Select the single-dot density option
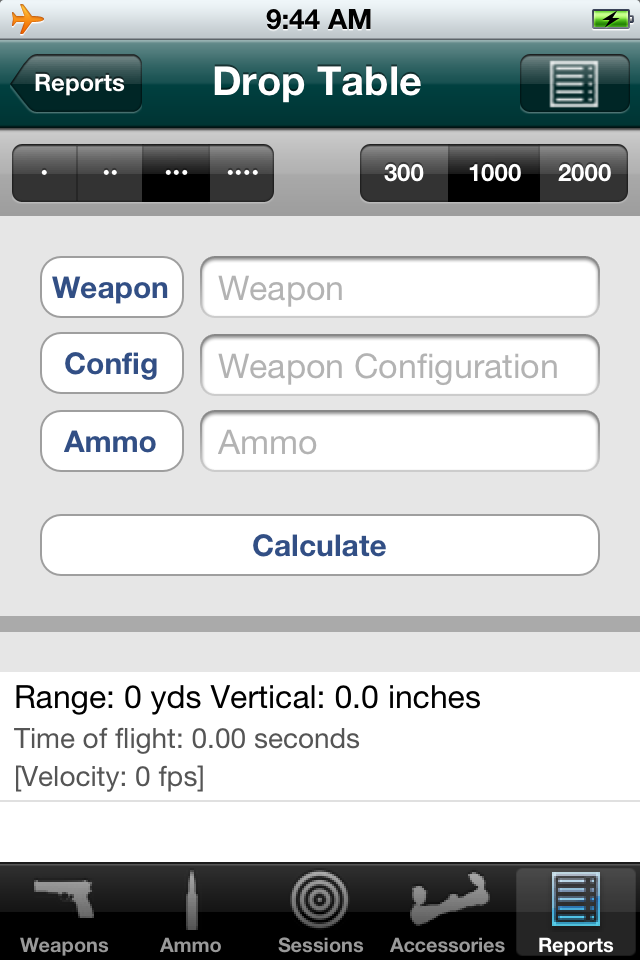 [x=42, y=172]
